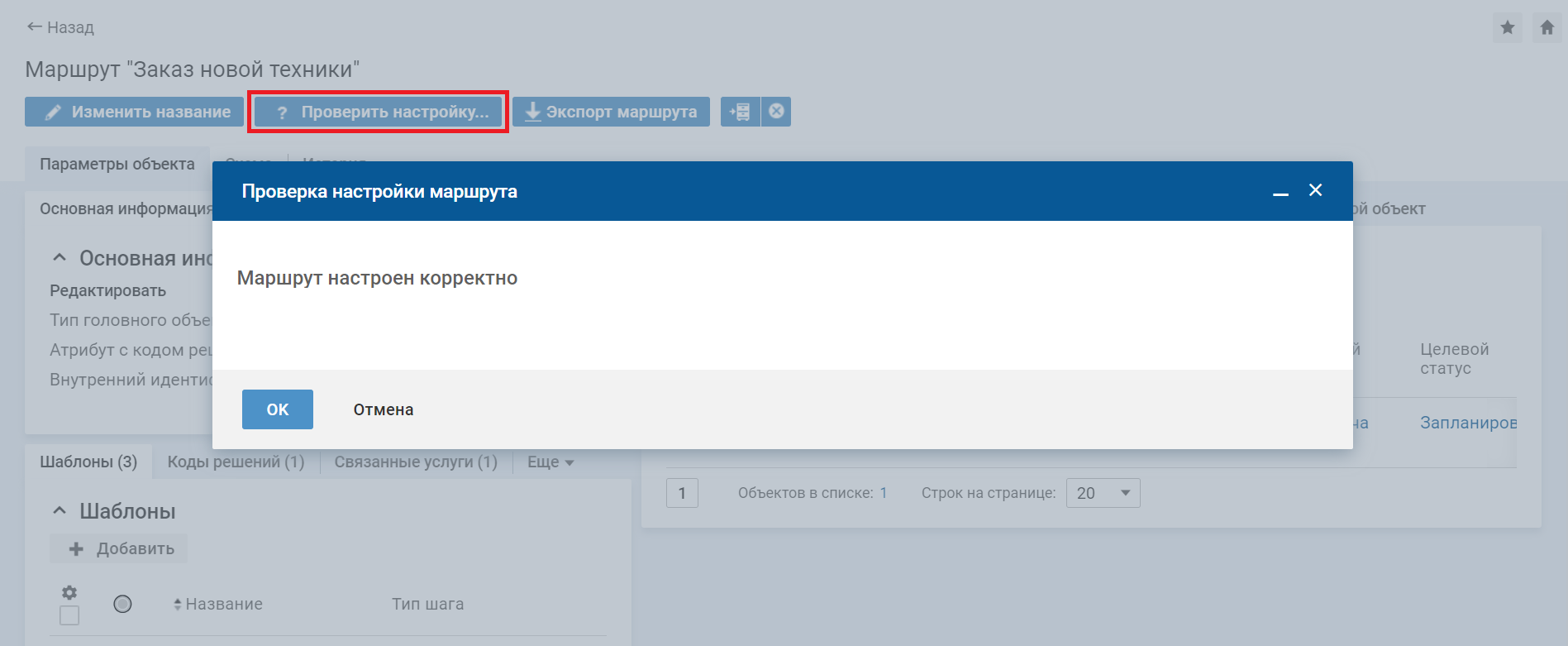Viewport: 1568px width, 646px height.
Task: Select the radio circle in table header
Action: coord(122,604)
